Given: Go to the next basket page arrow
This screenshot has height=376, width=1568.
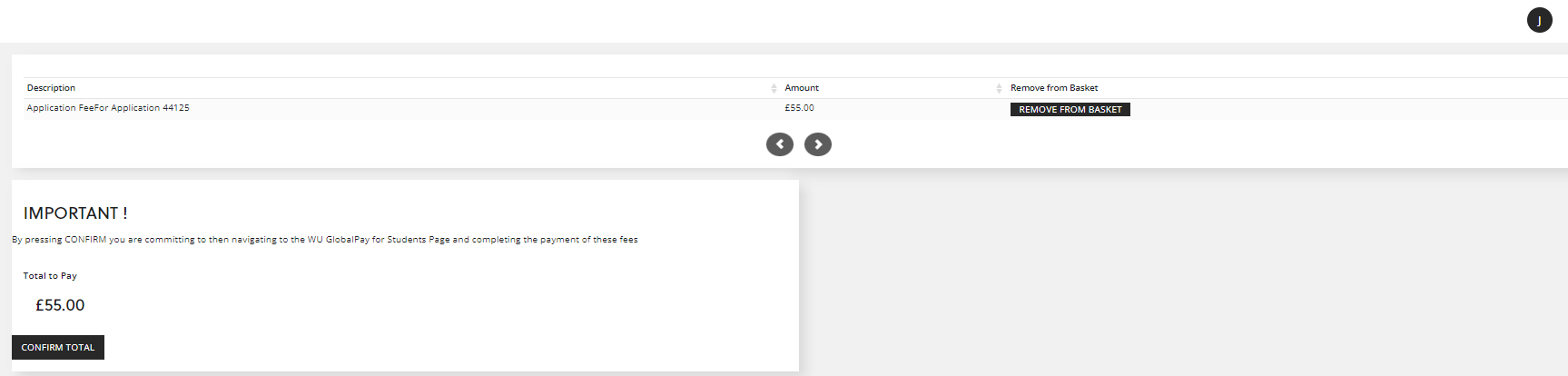Looking at the screenshot, I should click(x=817, y=144).
